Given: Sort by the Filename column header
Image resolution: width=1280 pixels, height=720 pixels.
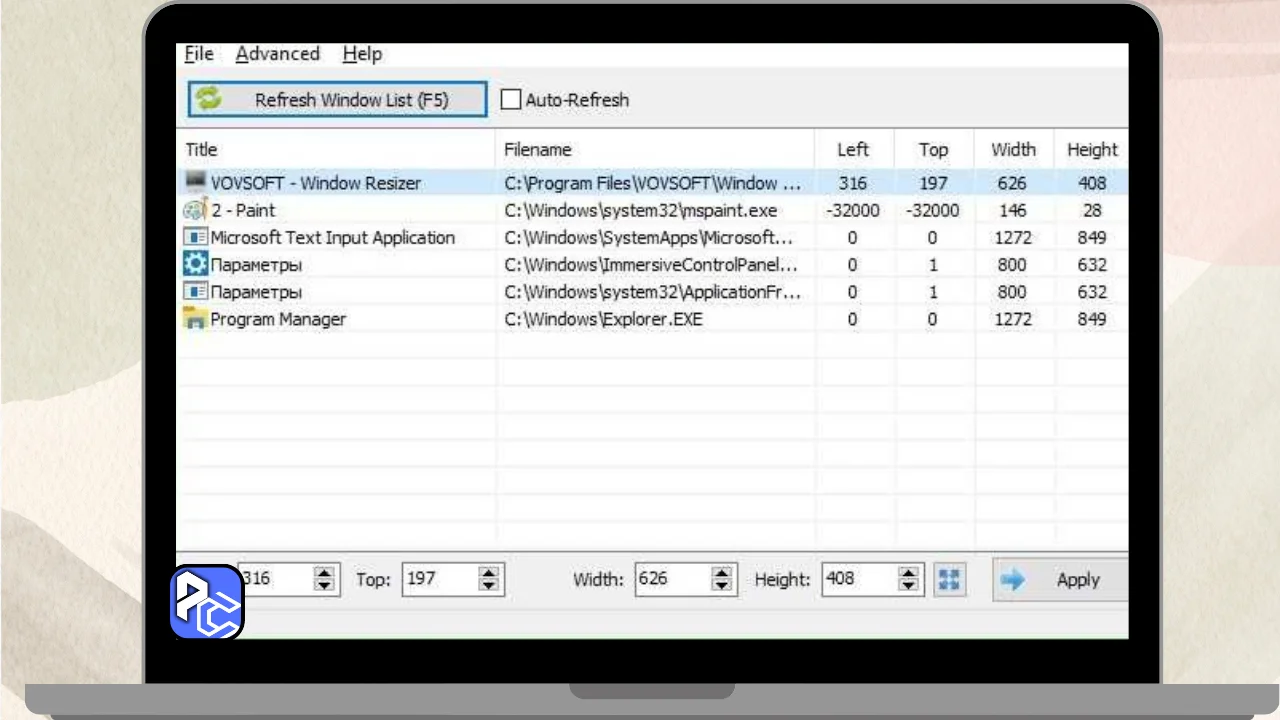Looking at the screenshot, I should click(655, 149).
